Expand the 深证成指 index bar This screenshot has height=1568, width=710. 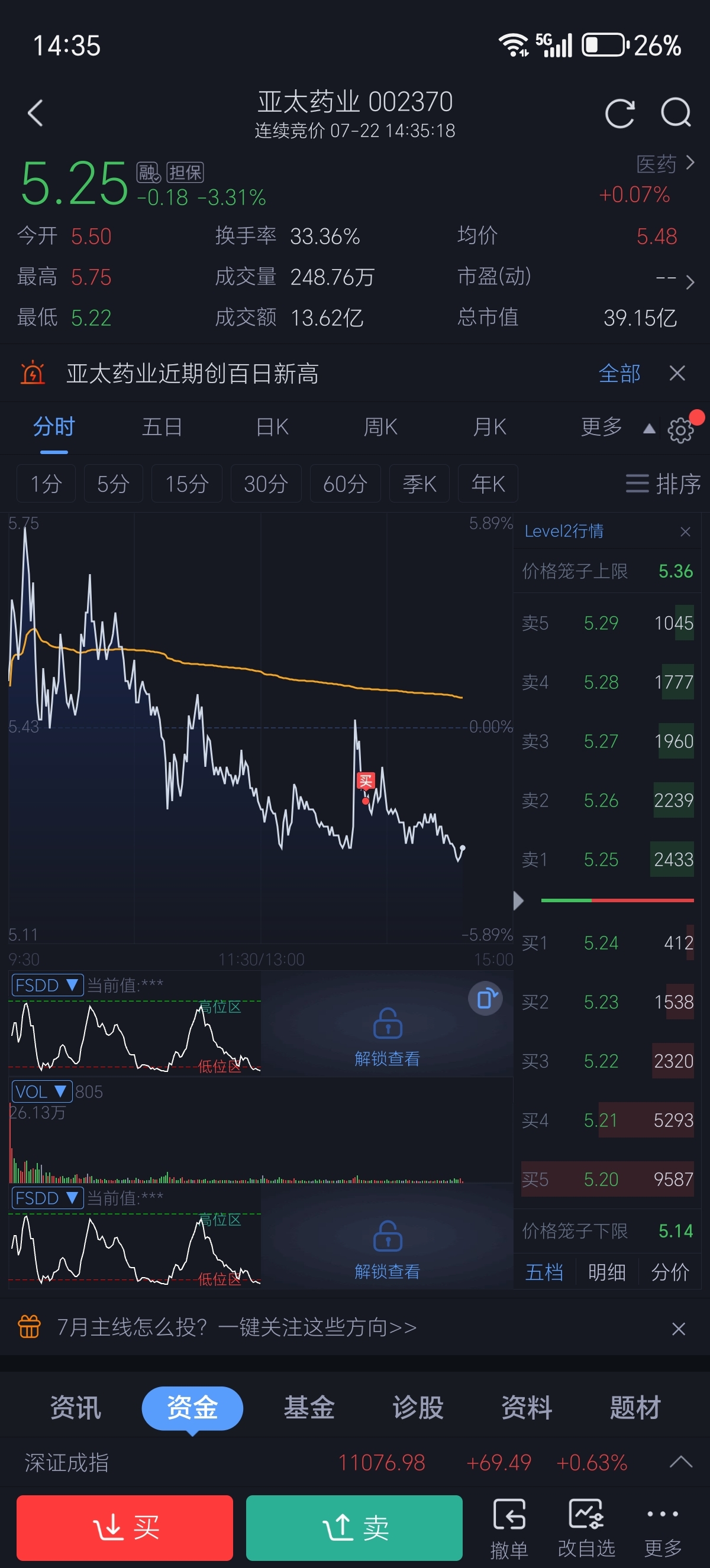pyautogui.click(x=681, y=1462)
